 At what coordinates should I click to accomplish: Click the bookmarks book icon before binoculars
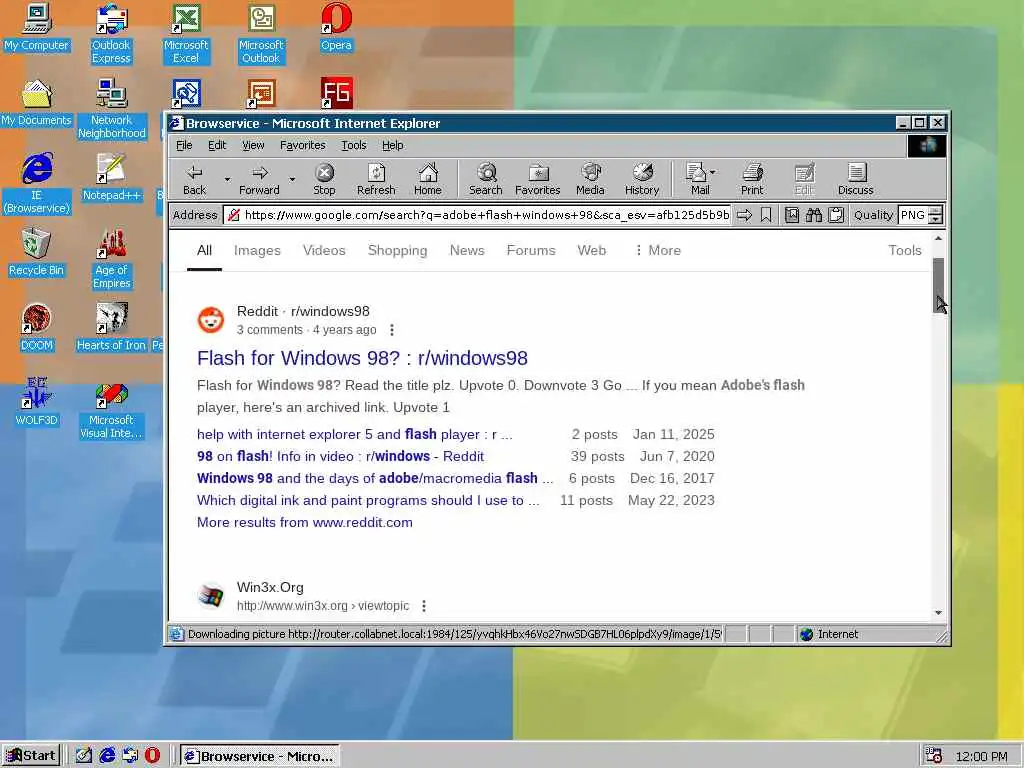792,215
